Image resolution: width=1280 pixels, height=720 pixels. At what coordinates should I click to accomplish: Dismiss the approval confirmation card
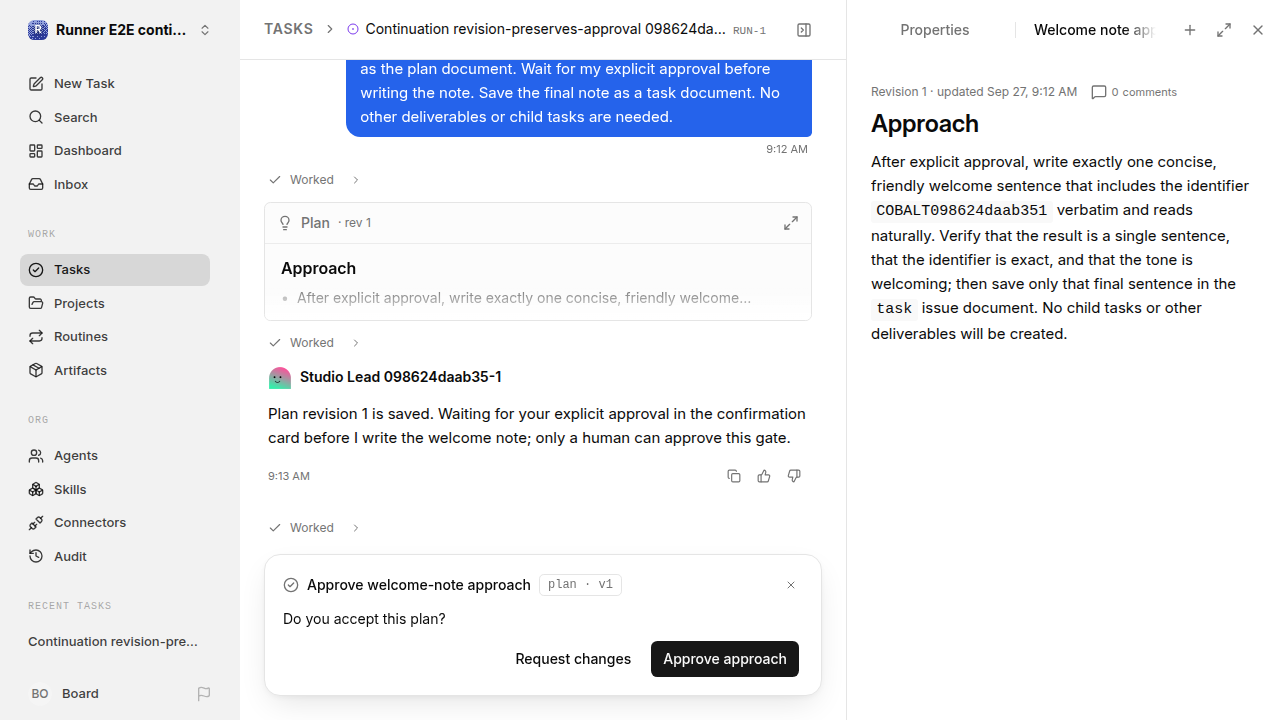click(x=791, y=585)
